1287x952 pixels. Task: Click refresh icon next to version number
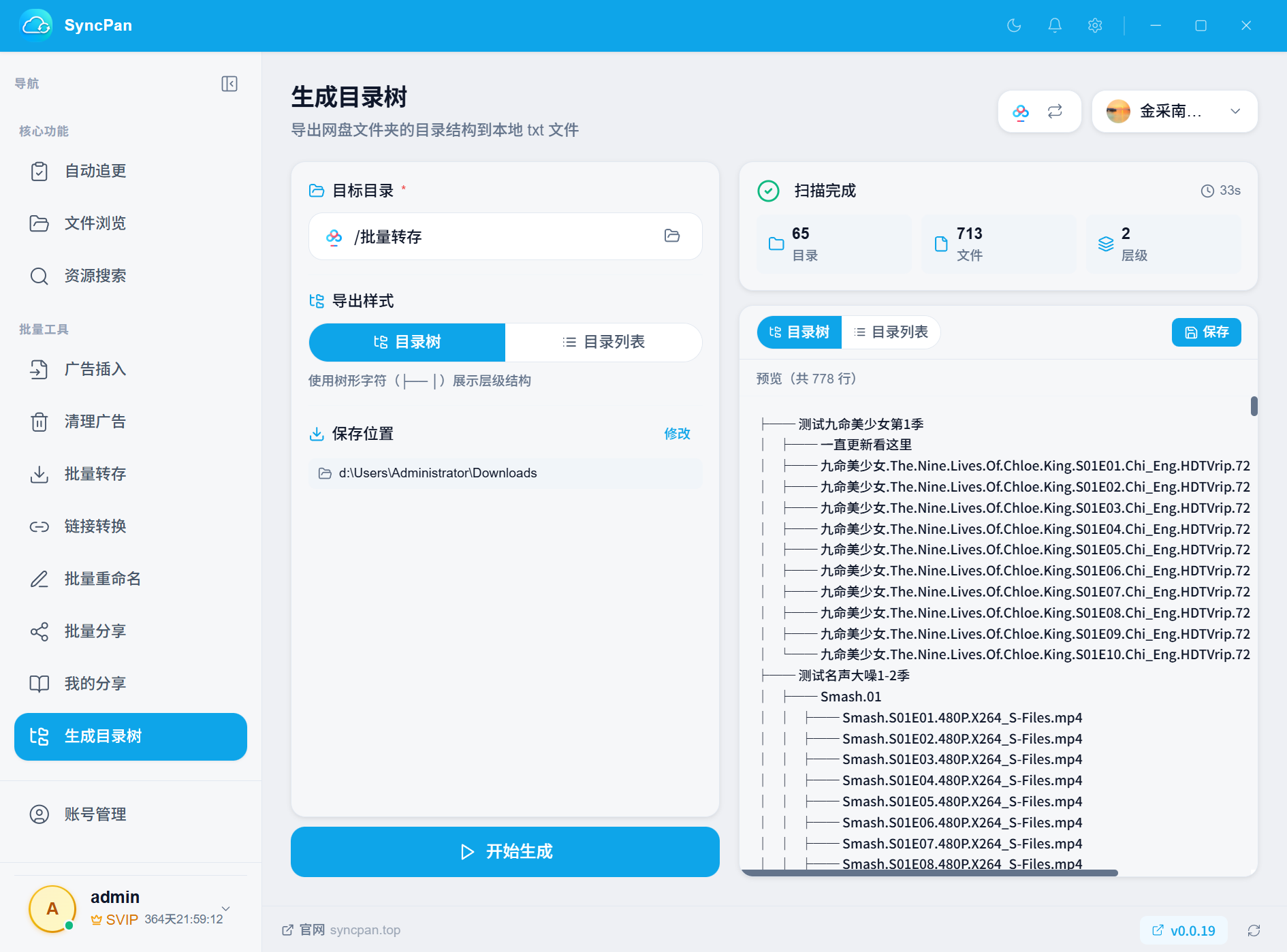[x=1254, y=930]
